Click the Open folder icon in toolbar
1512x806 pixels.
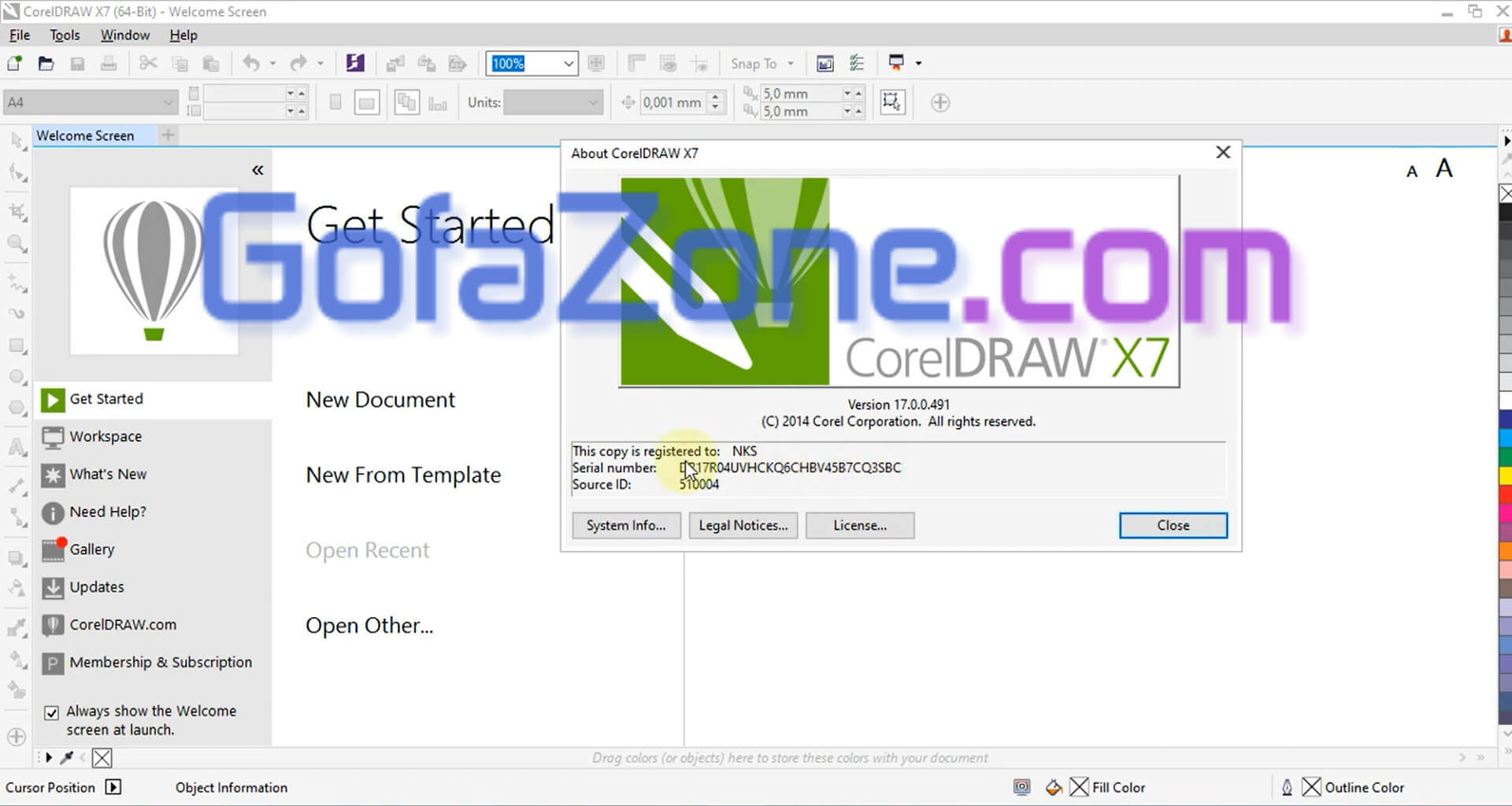[x=46, y=64]
